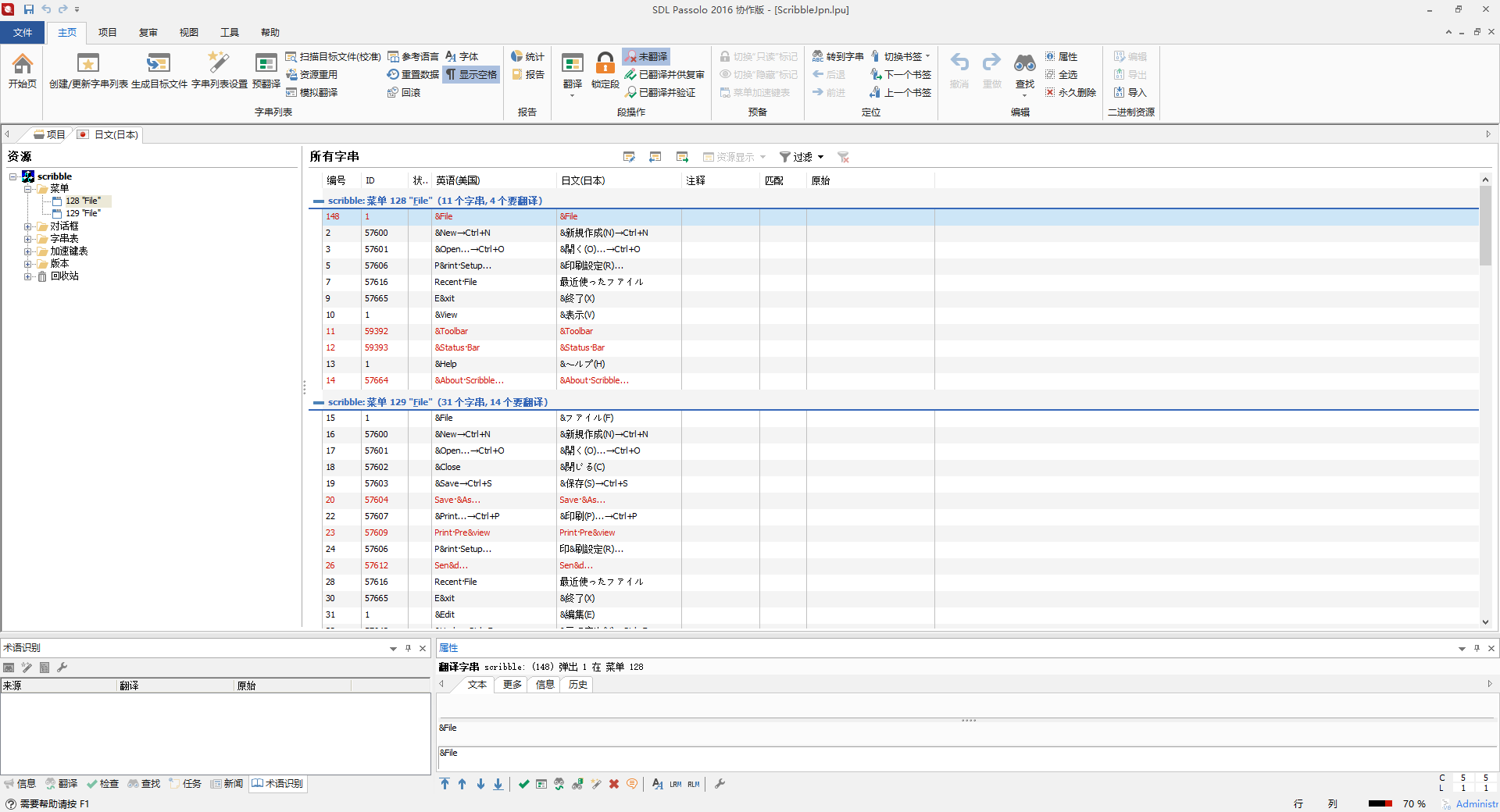Click the 生成目标文件 icon
This screenshot has height=812, width=1500.
pyautogui.click(x=159, y=63)
